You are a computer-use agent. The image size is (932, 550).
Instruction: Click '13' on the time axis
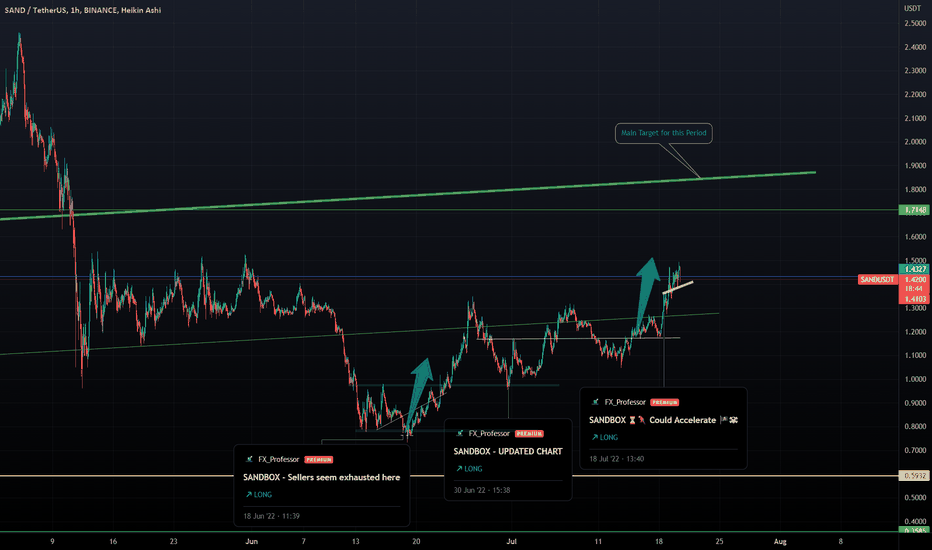(355, 542)
